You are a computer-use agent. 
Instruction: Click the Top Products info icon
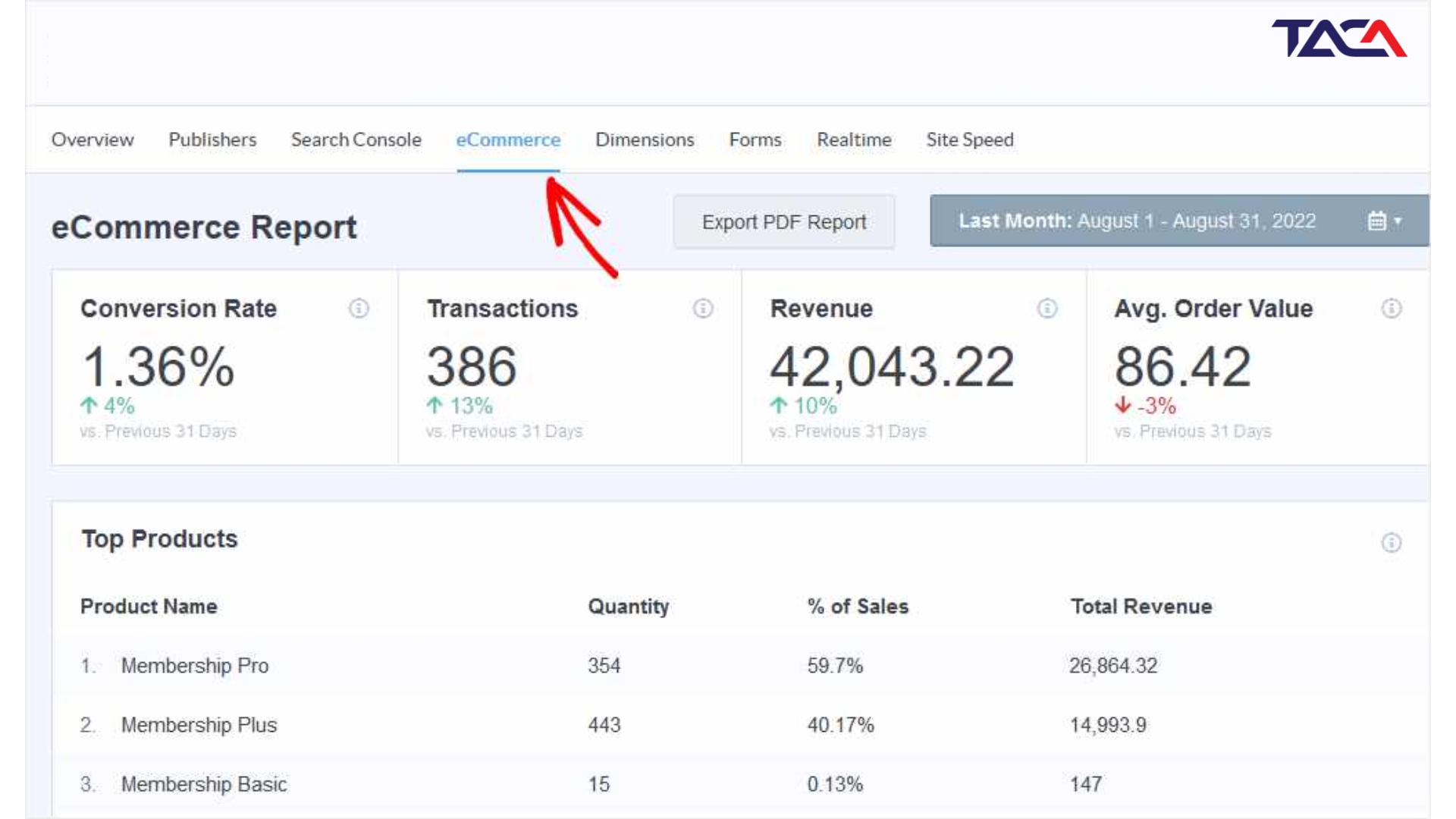tap(1392, 542)
